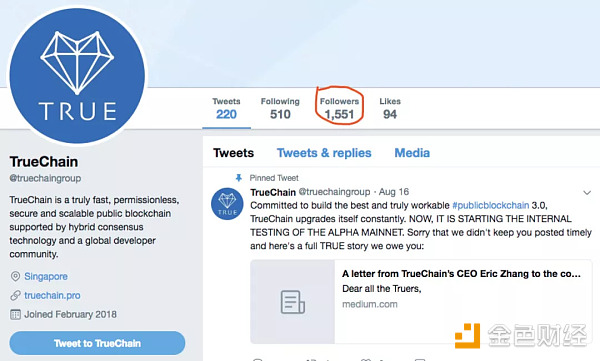Open the circled Followers 1,551 list
The image size is (600, 361).
[x=339, y=109]
